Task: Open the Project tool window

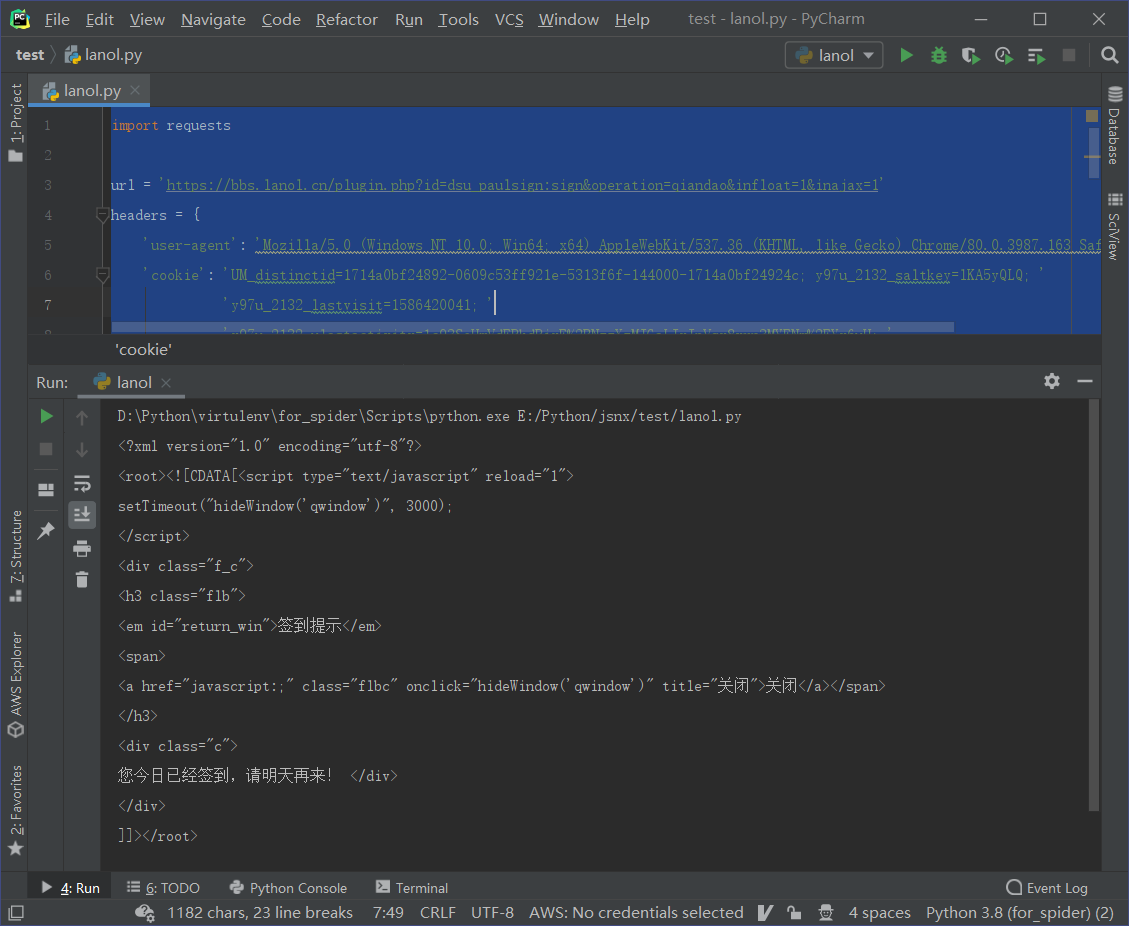Action: click(x=15, y=122)
